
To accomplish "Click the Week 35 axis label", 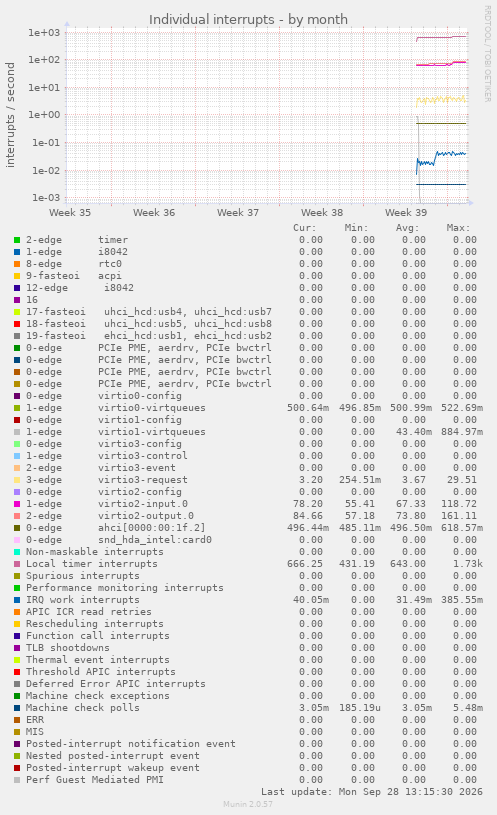I will point(70,213).
